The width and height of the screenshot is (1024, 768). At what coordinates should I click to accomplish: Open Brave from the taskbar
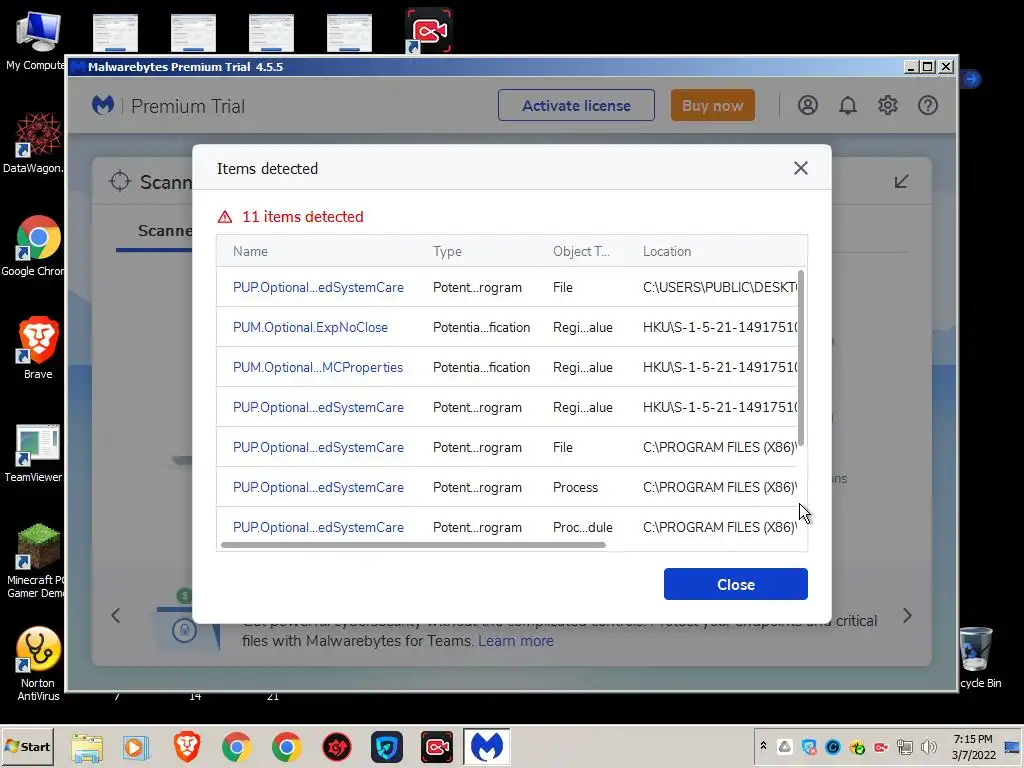pyautogui.click(x=187, y=747)
